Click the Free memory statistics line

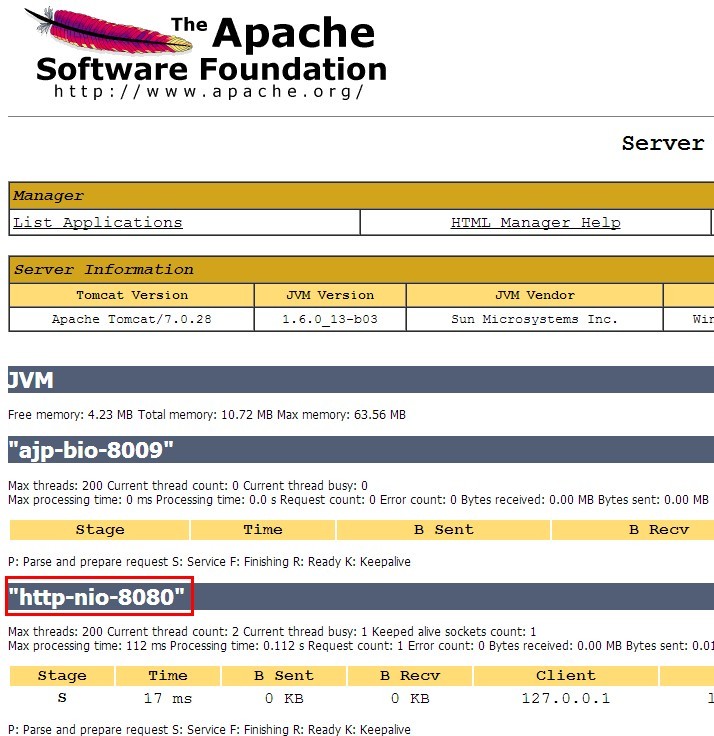207,415
